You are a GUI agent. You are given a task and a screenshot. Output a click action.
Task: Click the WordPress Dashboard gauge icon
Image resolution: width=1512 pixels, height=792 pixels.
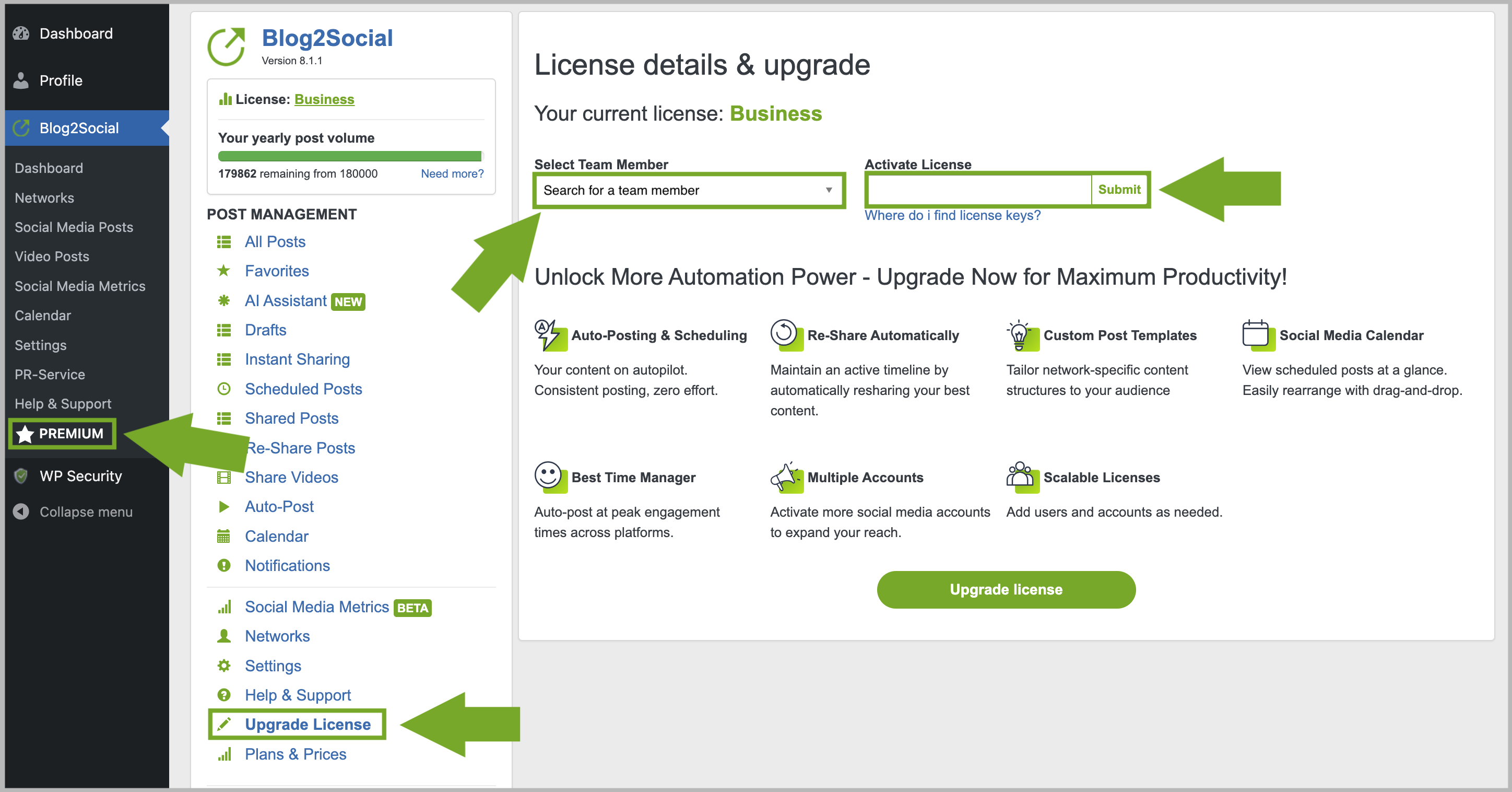[x=21, y=33]
